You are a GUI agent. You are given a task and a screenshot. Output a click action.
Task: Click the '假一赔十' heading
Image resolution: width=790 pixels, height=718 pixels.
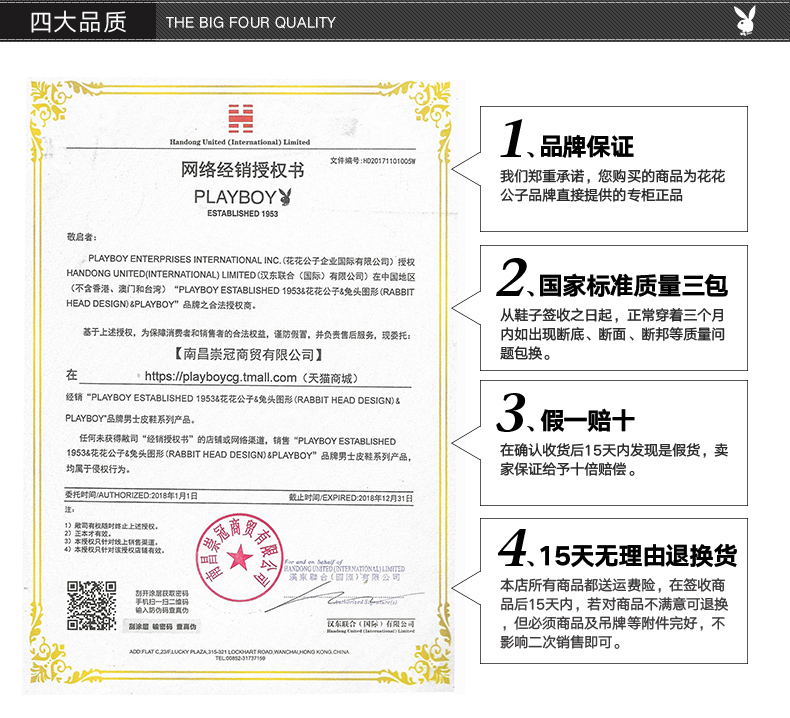click(x=587, y=421)
